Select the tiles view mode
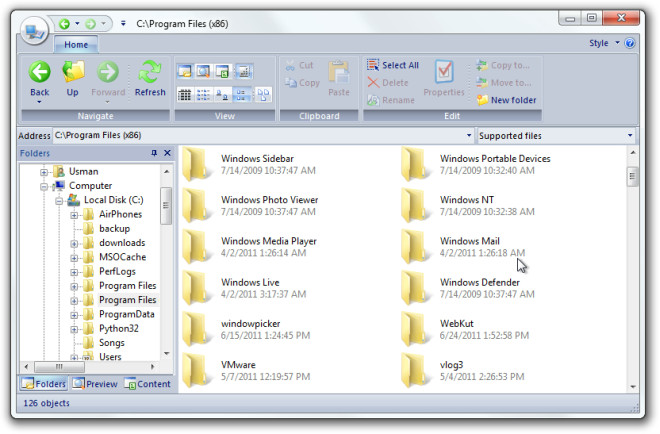This screenshot has height=434, width=660. coord(242,95)
